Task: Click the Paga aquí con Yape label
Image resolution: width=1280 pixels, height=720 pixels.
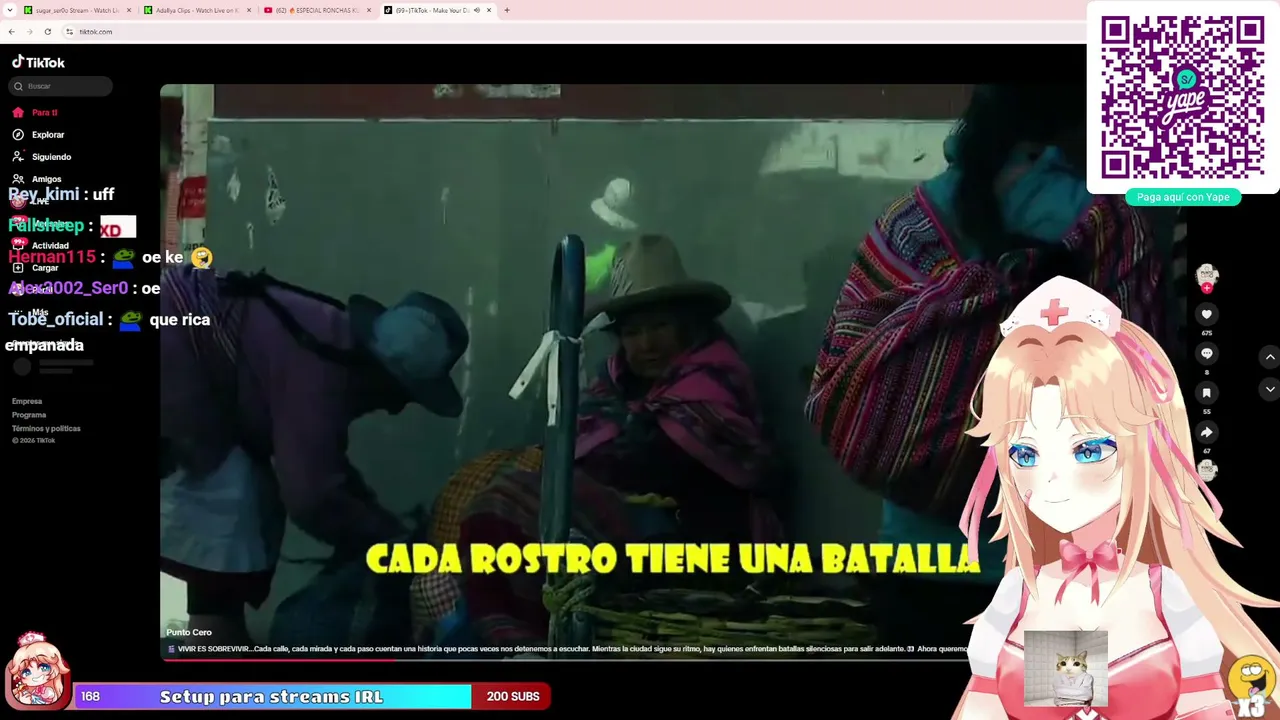Action: pos(1183,197)
